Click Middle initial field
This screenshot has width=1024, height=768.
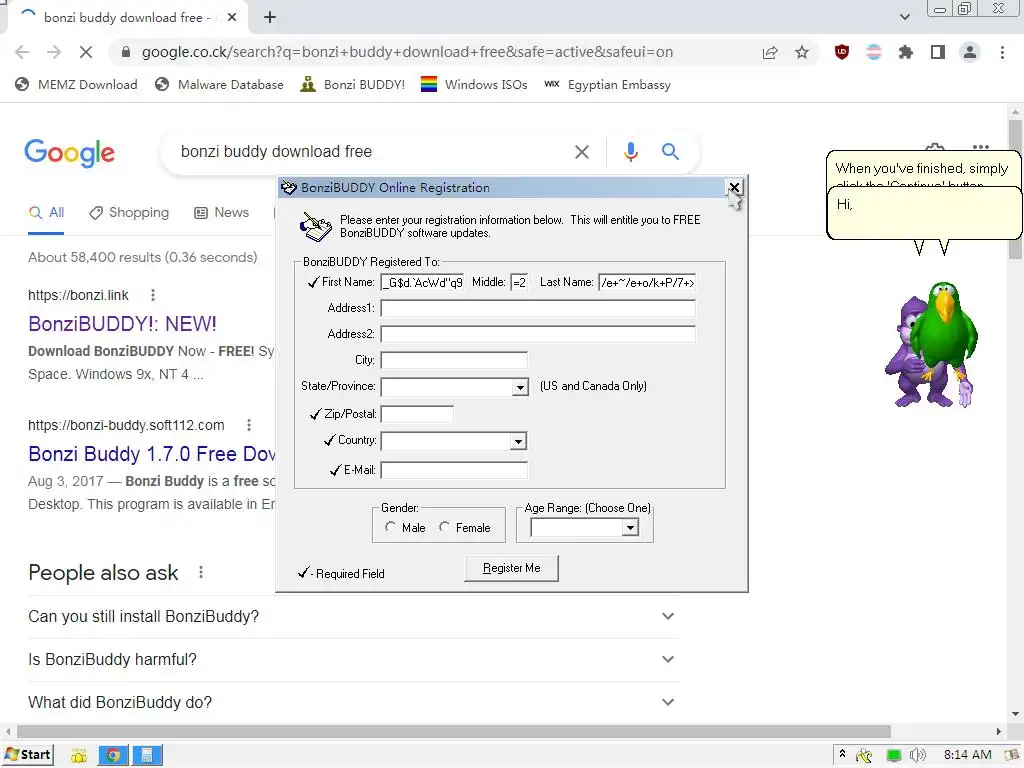(519, 283)
